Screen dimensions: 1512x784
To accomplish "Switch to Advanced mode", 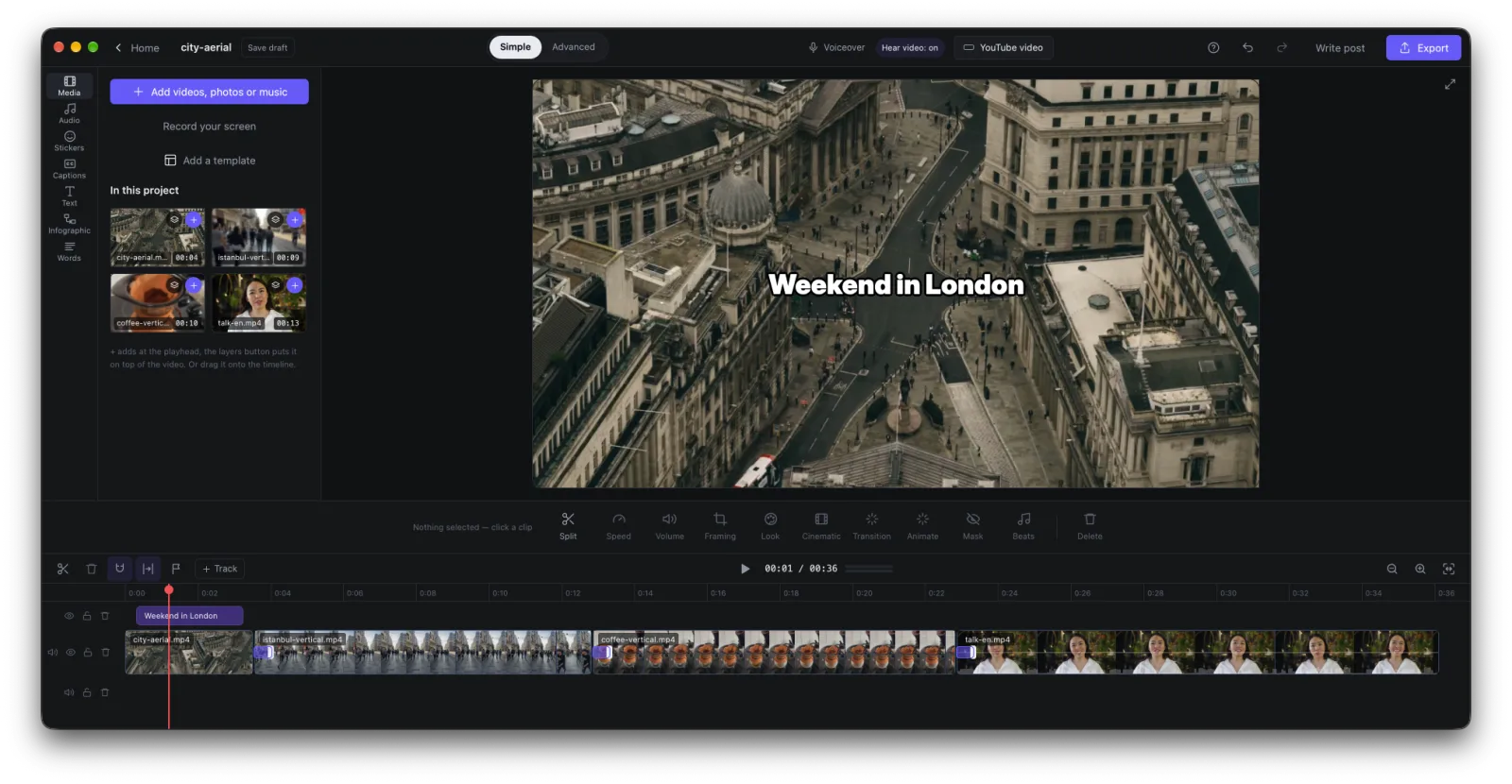I will click(x=574, y=47).
